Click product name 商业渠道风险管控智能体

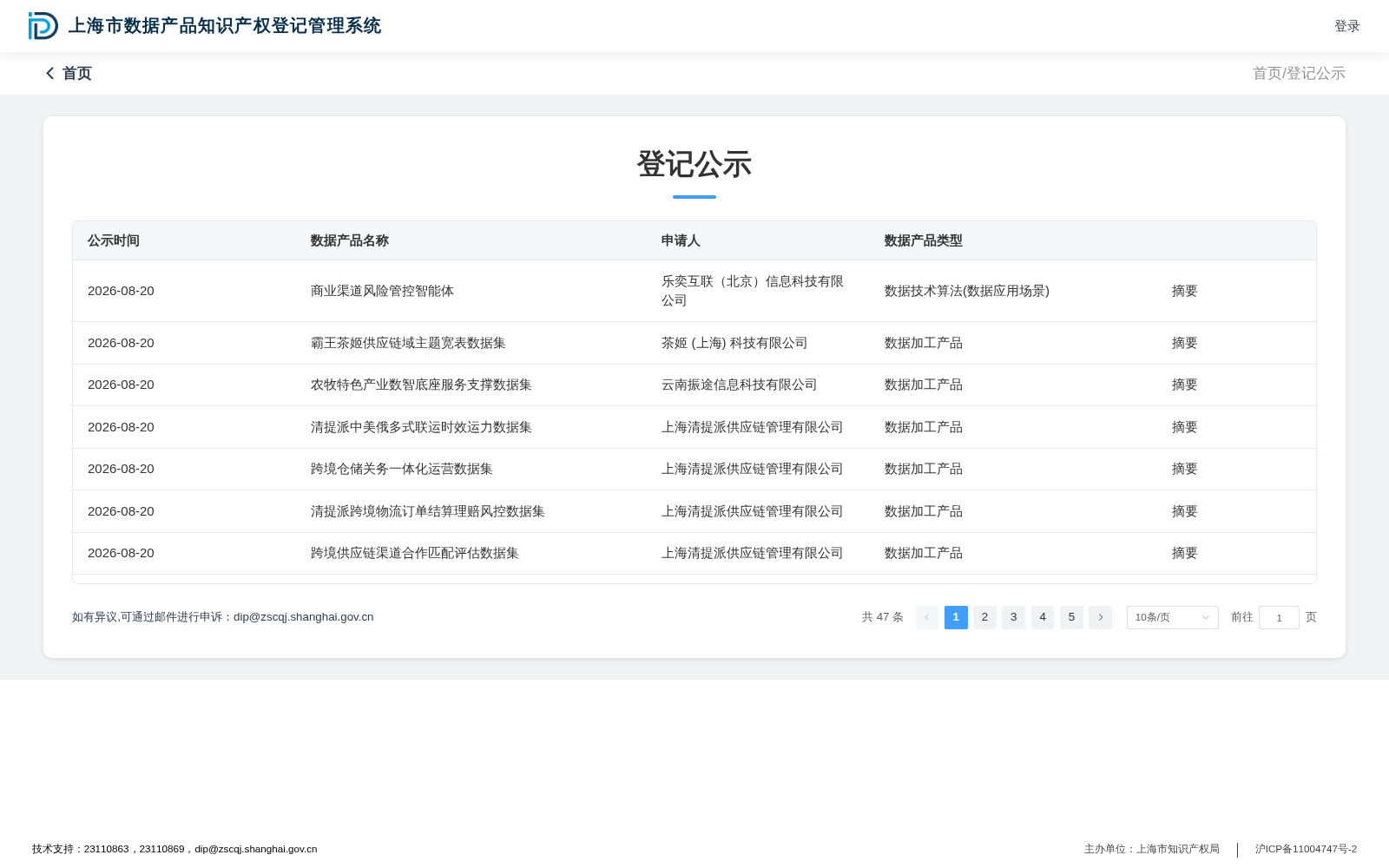pos(382,291)
